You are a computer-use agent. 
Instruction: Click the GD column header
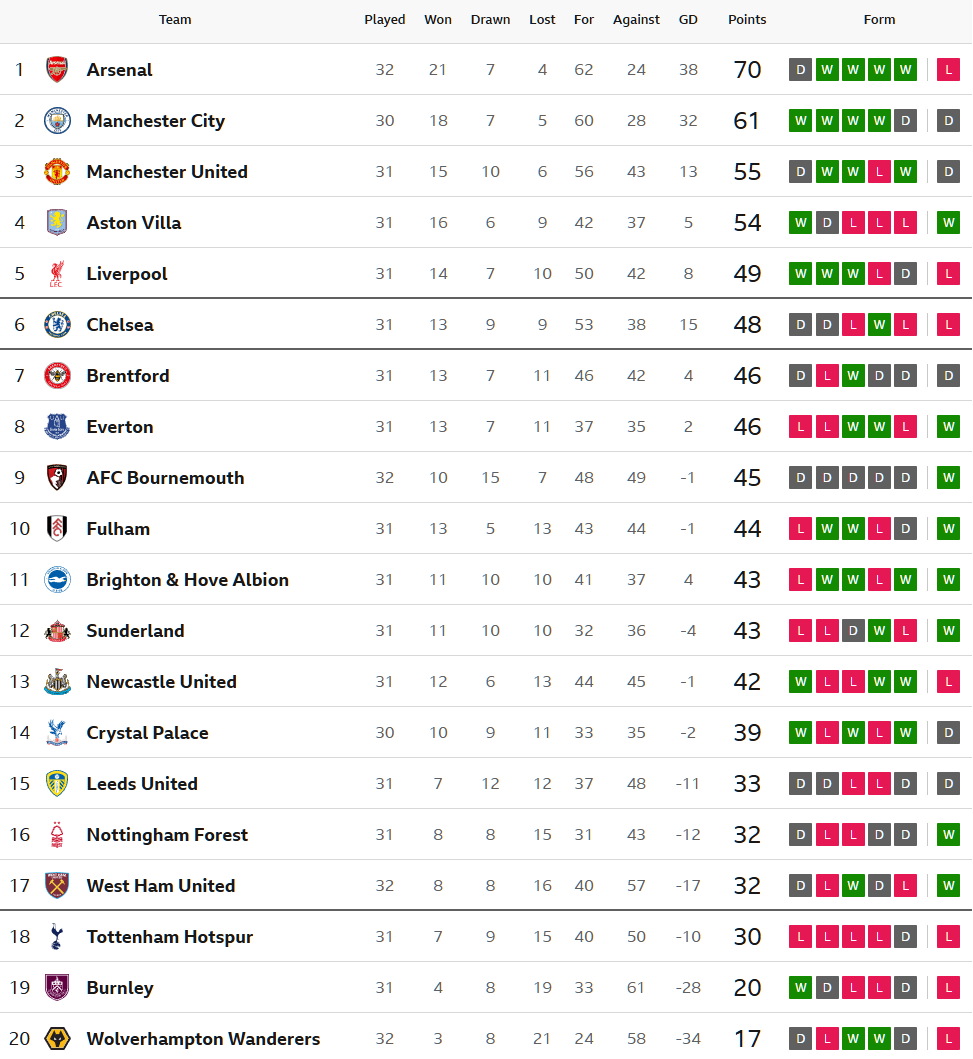pos(688,20)
